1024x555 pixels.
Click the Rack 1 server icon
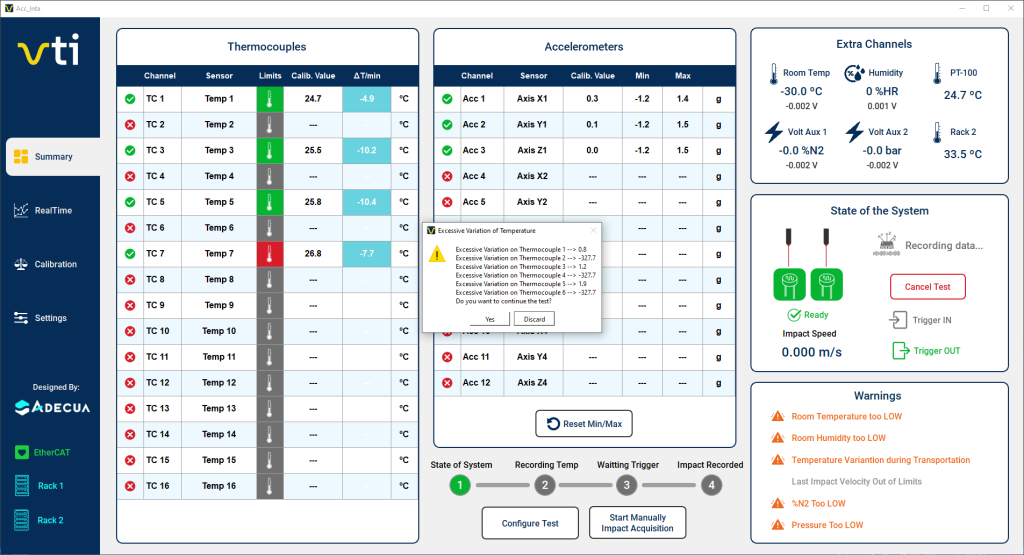[21, 486]
